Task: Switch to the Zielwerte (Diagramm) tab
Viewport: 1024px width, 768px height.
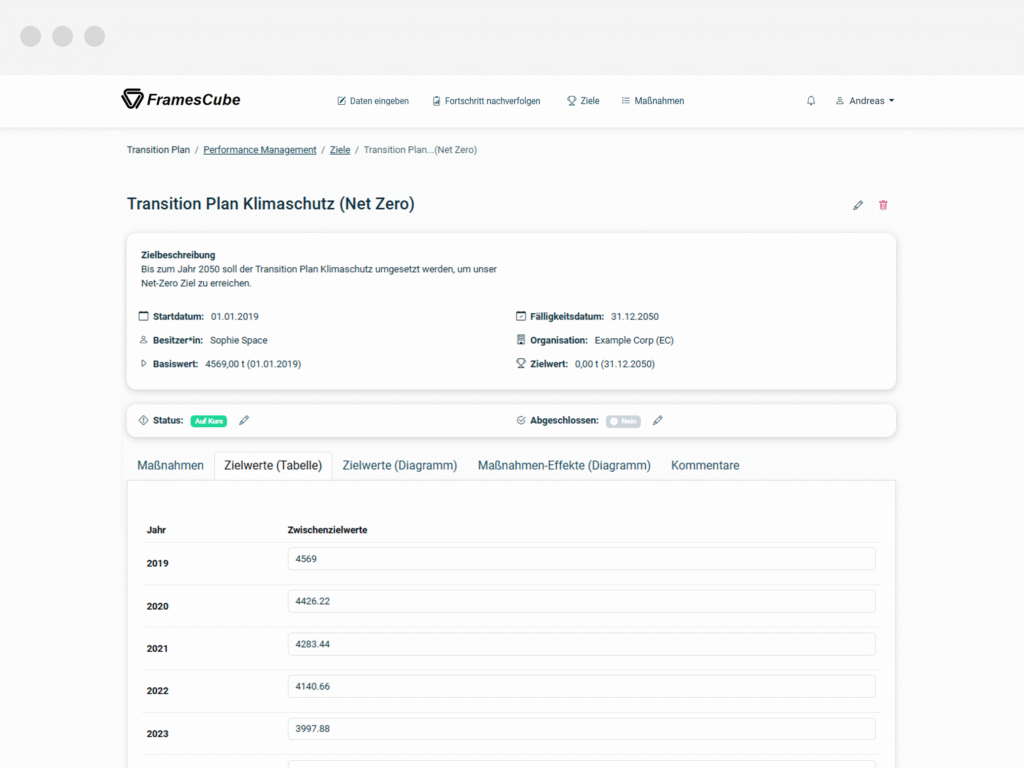Action: click(x=400, y=466)
